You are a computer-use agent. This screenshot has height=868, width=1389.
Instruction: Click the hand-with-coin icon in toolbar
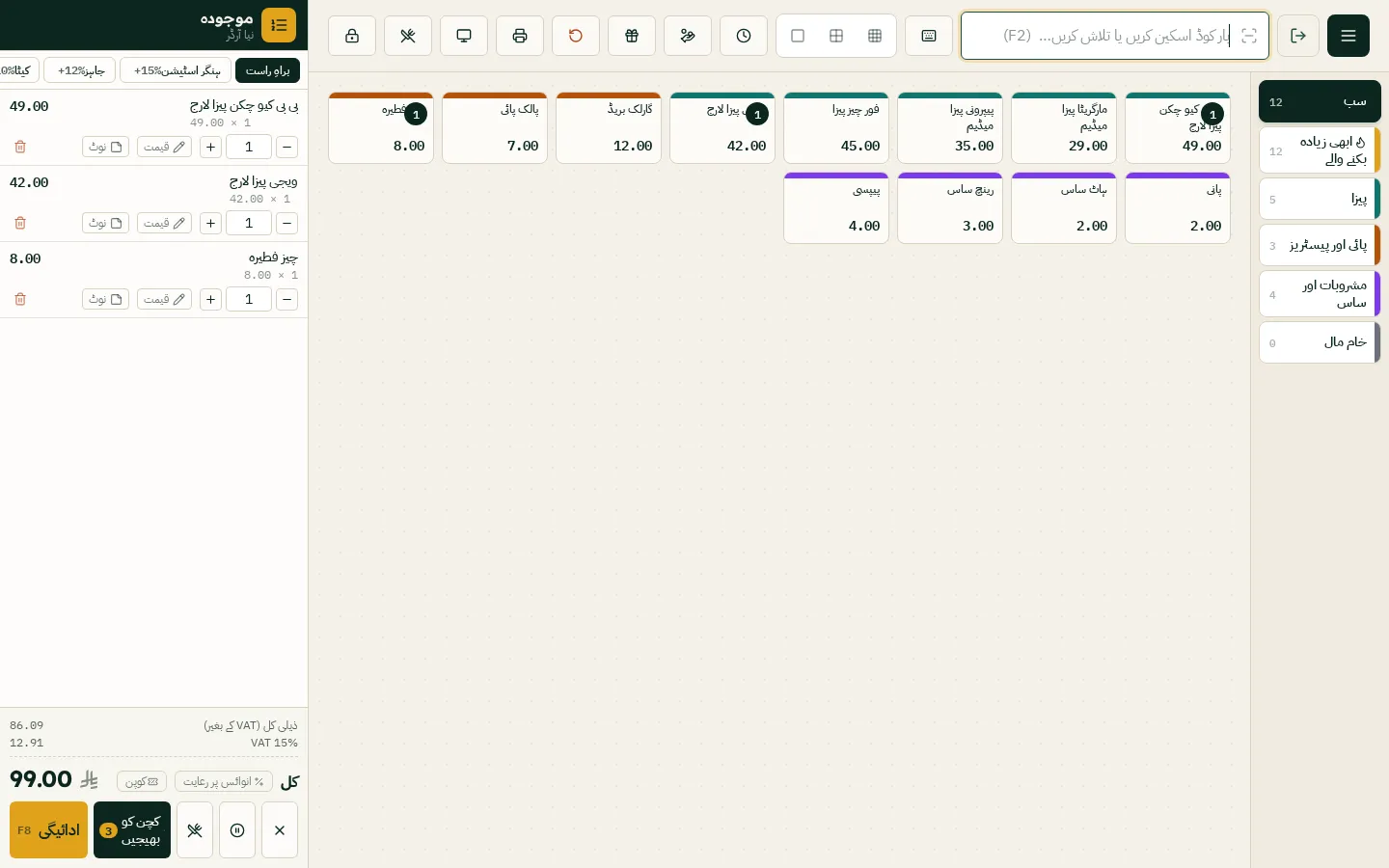(x=688, y=36)
